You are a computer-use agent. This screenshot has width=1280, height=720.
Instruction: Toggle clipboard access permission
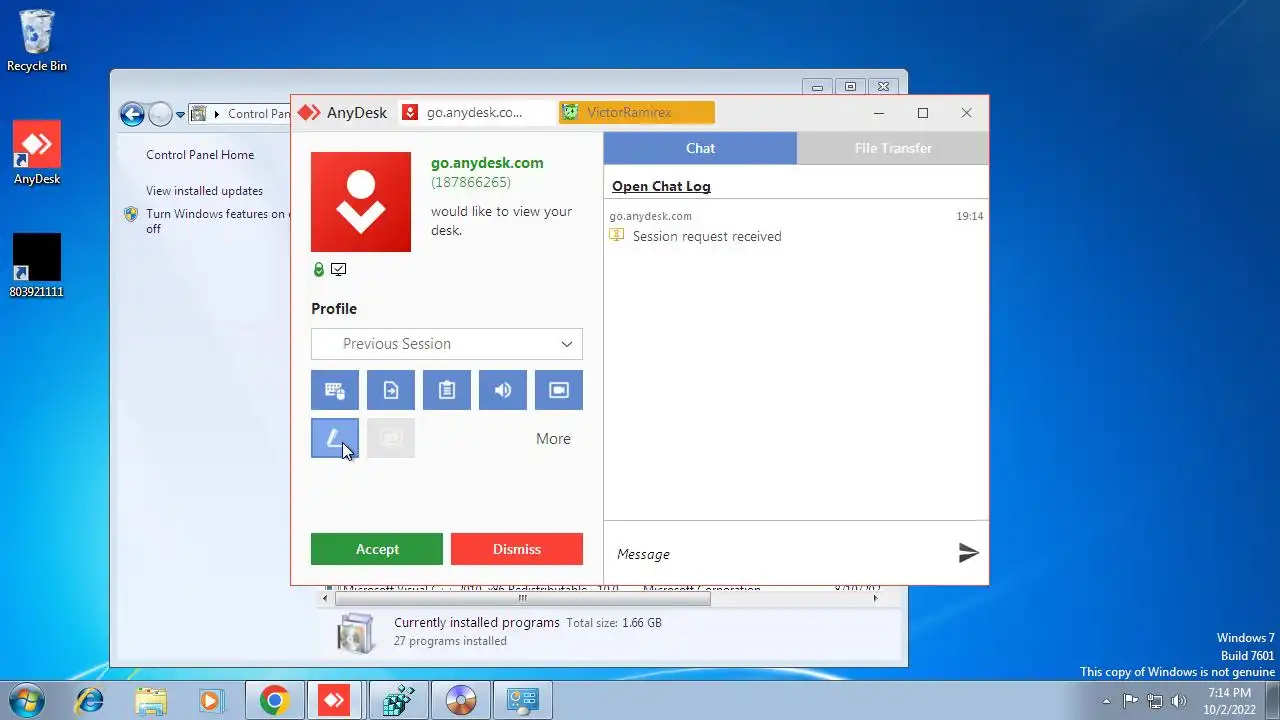pyautogui.click(x=447, y=390)
